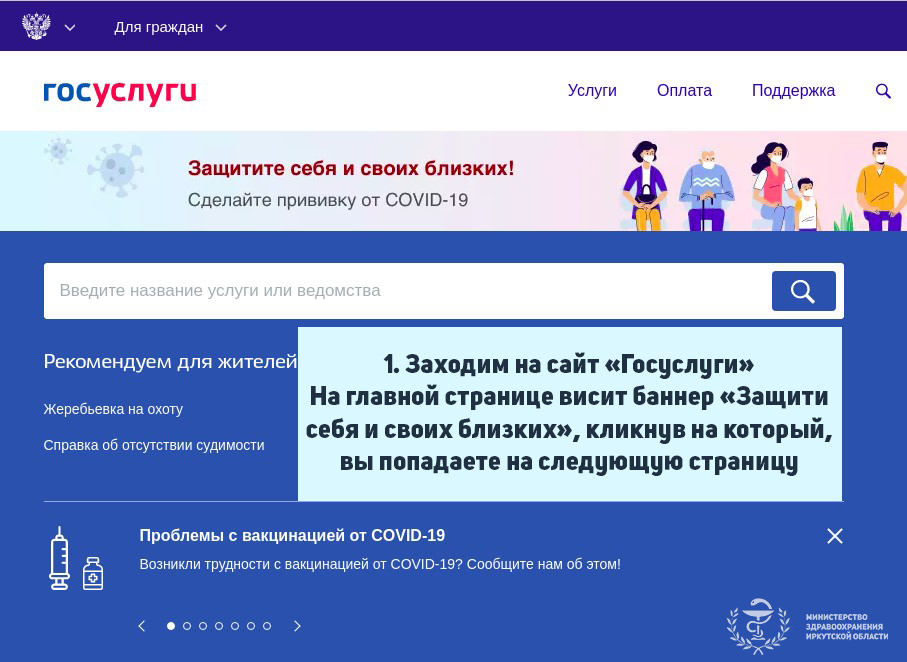Open "Проблемы с вакцинацией от COVID-19" notice
Viewport: 907px width, 662px height.
tap(292, 535)
